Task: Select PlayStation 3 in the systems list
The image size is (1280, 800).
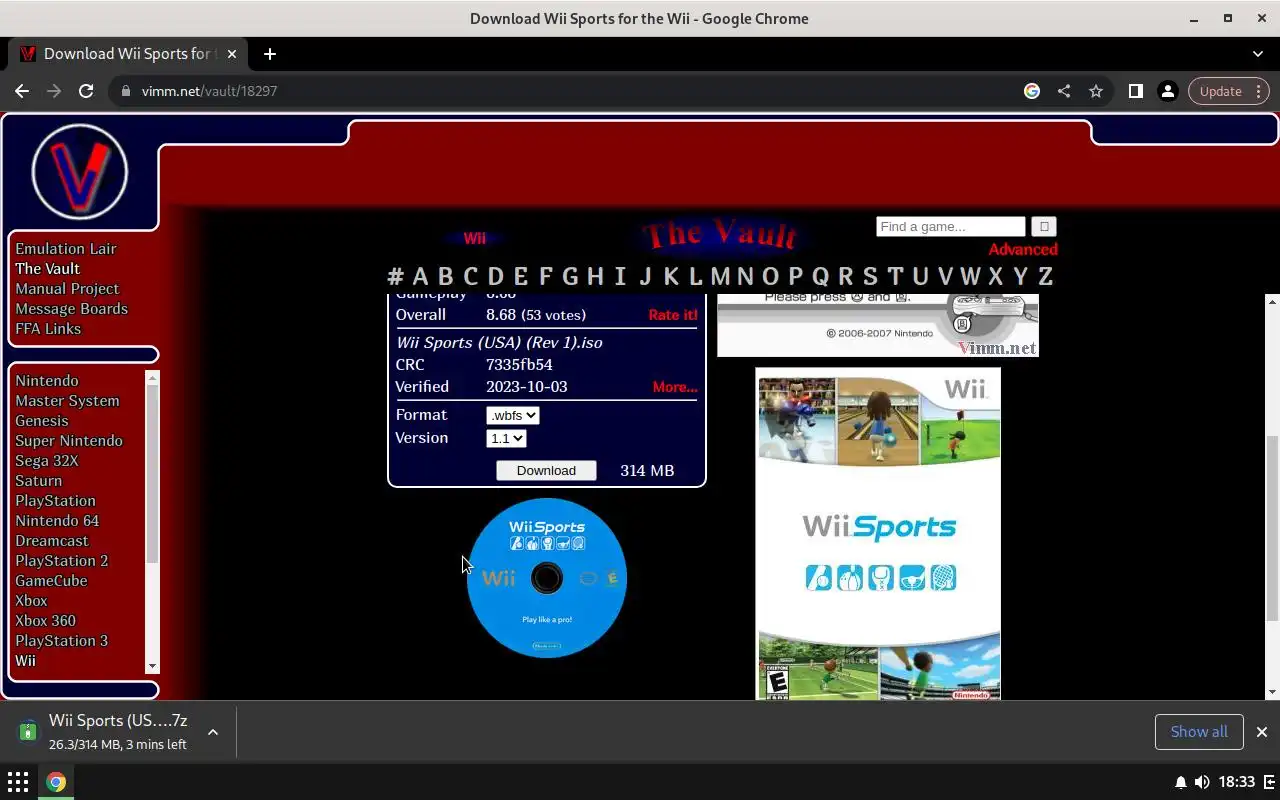Action: [x=61, y=641]
